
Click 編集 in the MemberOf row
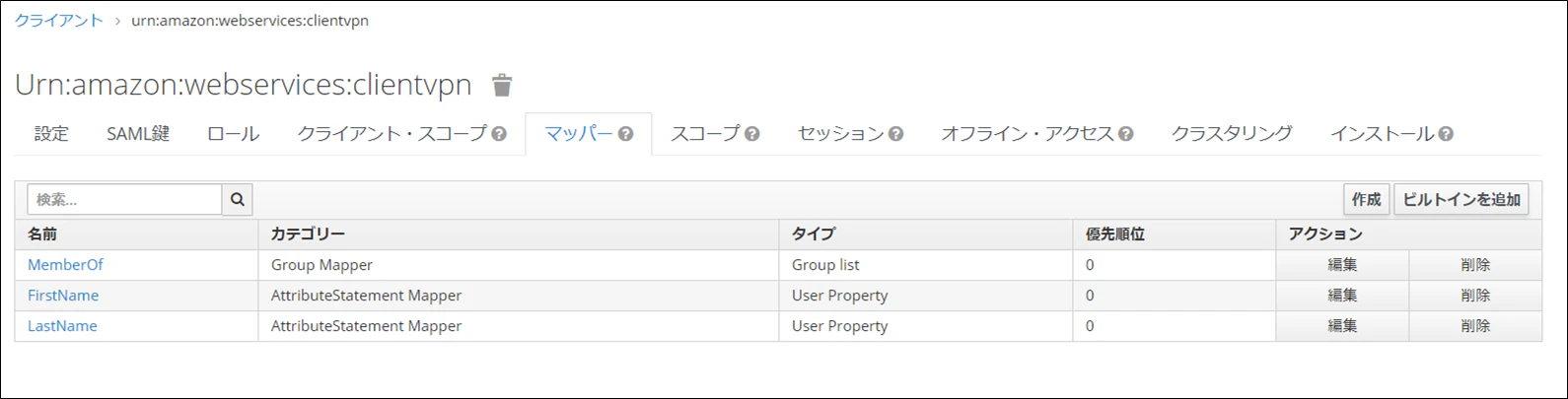pos(1342,265)
